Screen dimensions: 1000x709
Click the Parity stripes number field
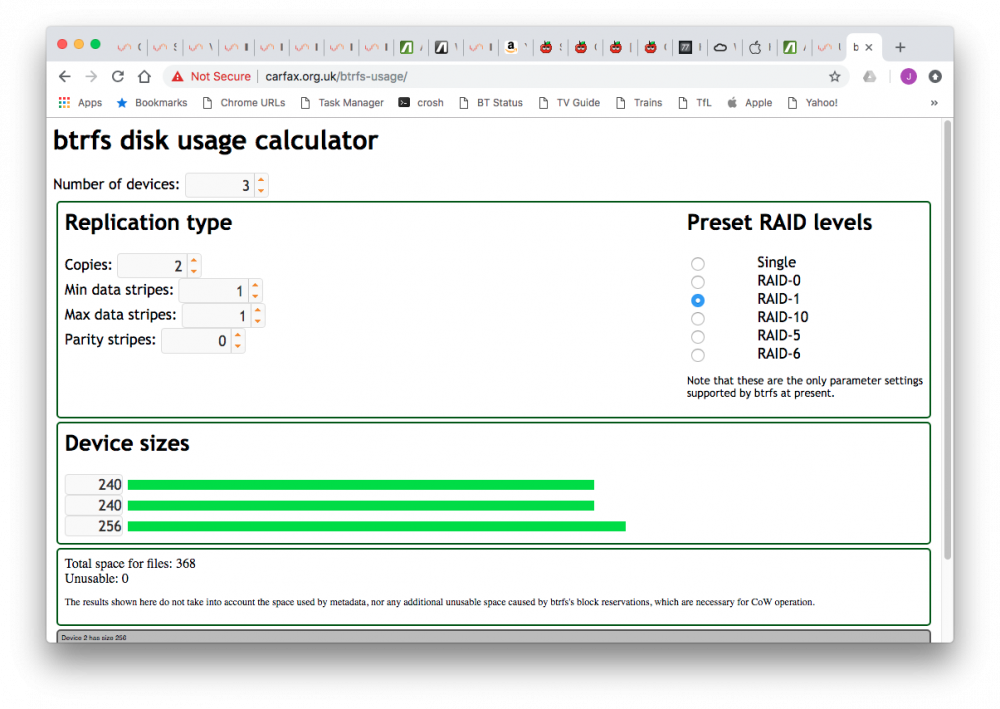(x=196, y=340)
